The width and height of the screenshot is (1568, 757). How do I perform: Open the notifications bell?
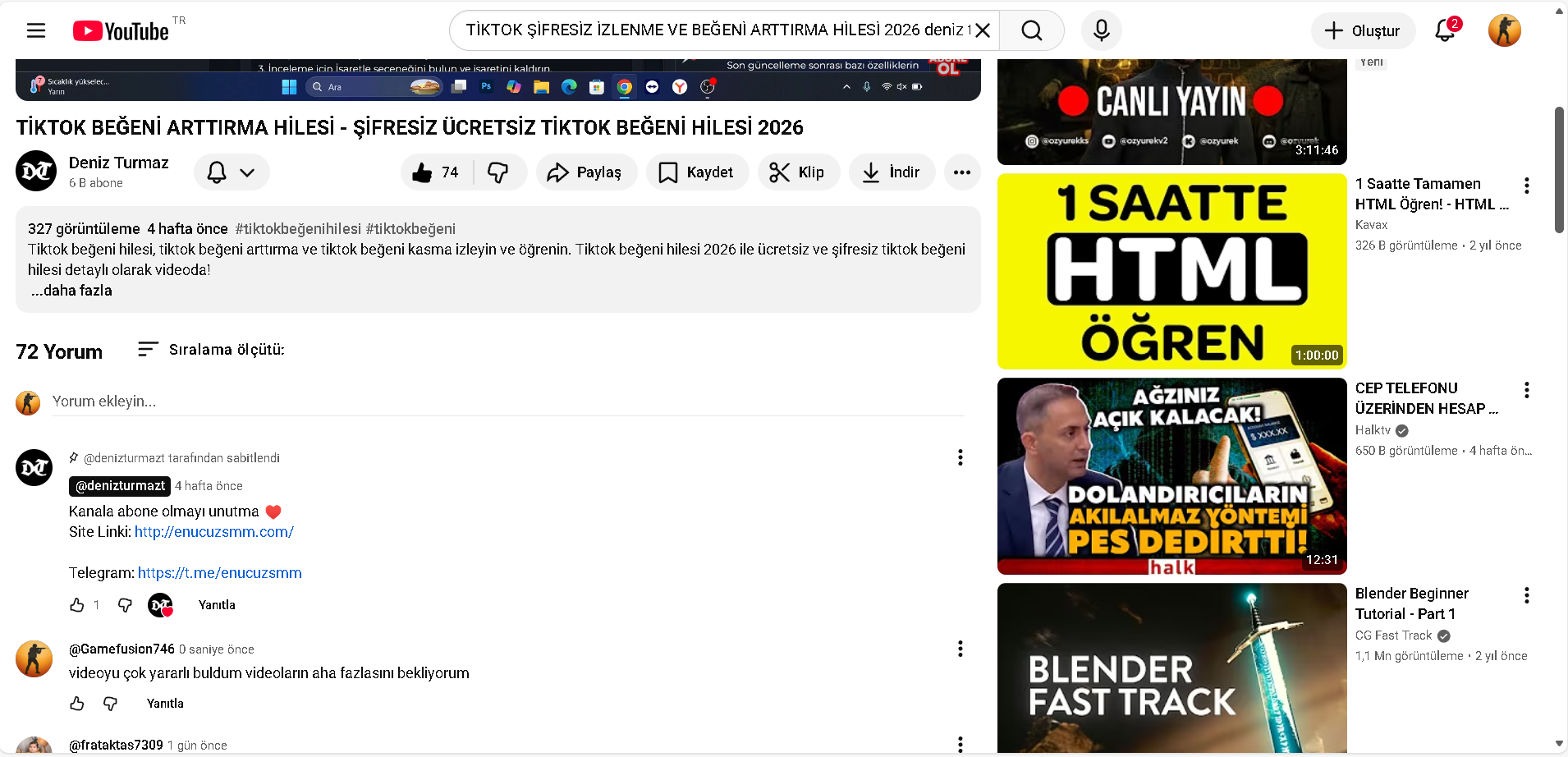tap(1446, 30)
